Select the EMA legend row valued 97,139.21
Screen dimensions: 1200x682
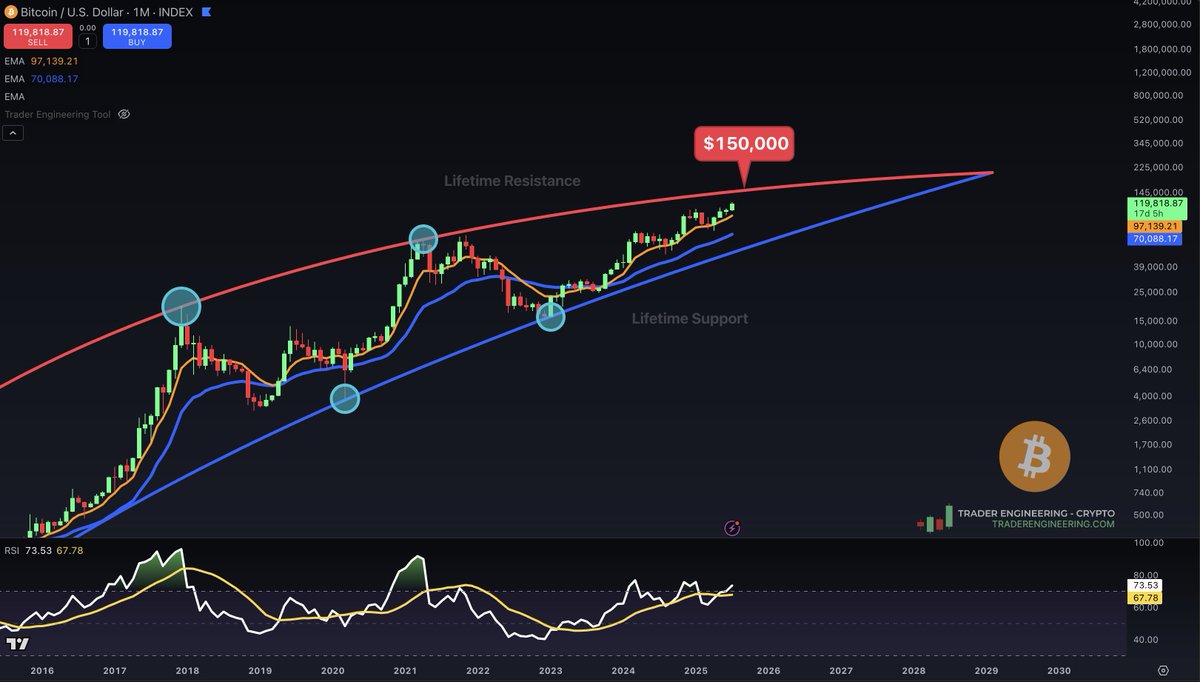tap(41, 61)
